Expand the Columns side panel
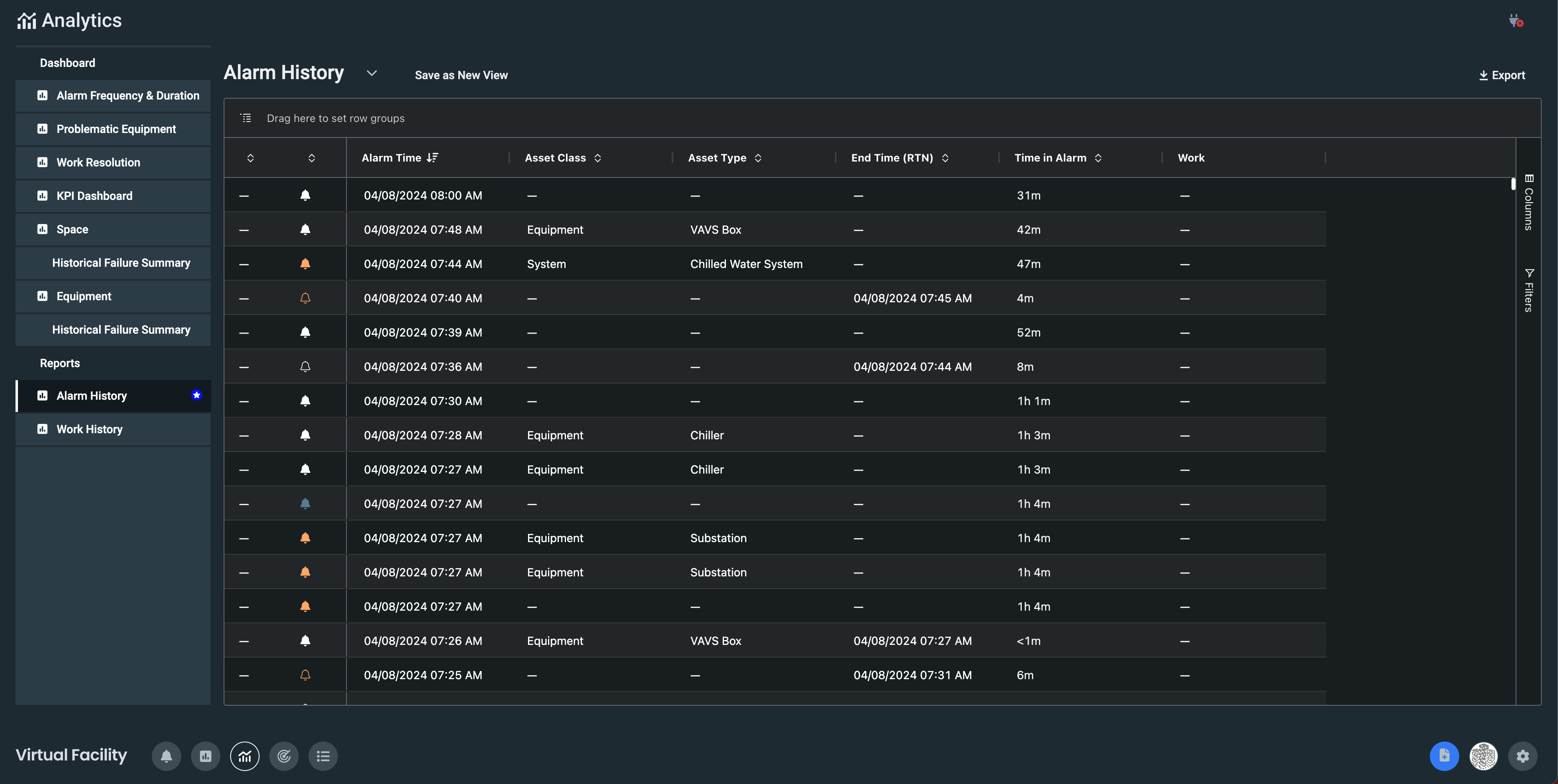 1528,203
